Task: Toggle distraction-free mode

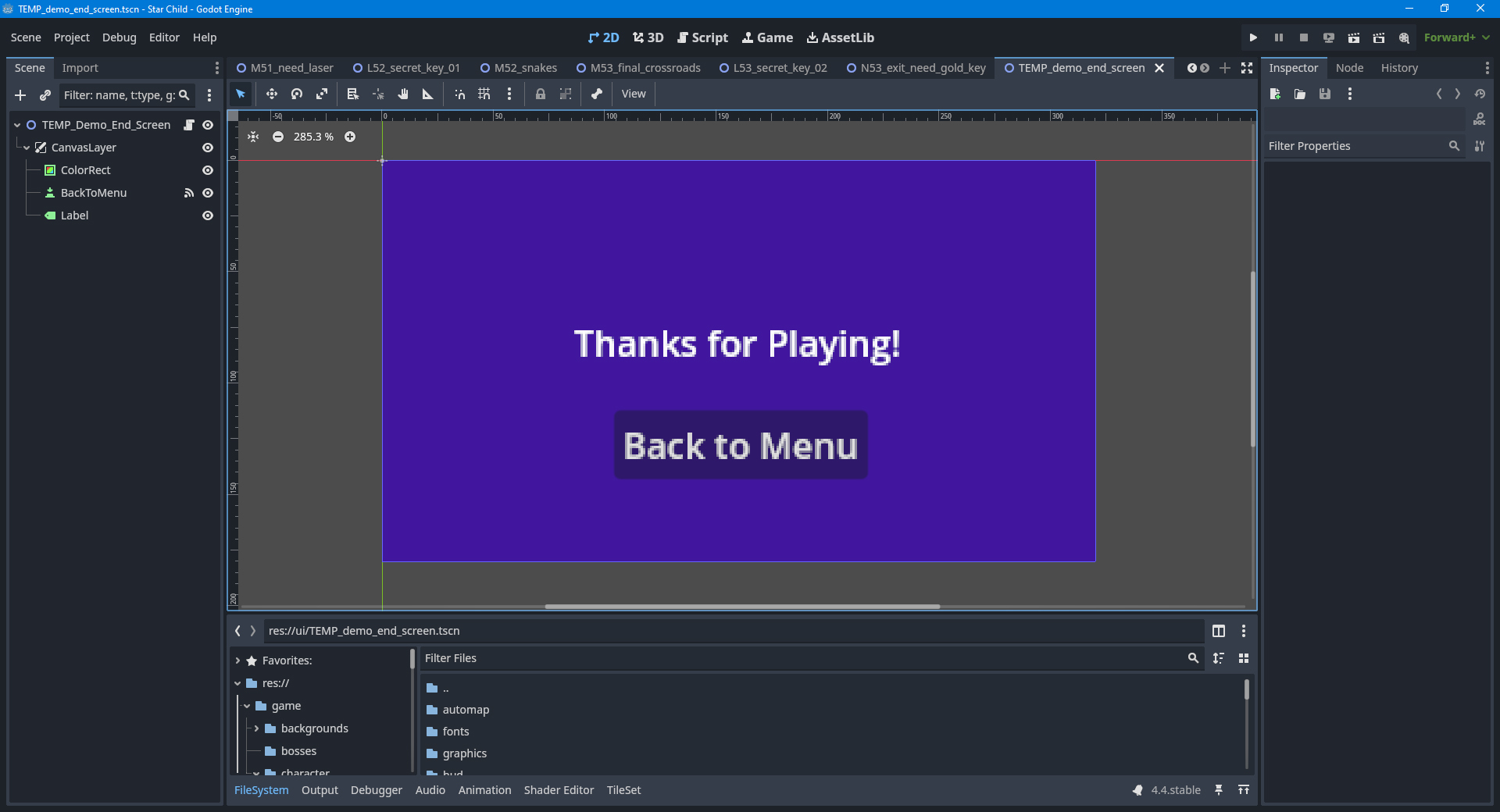Action: tap(1247, 68)
